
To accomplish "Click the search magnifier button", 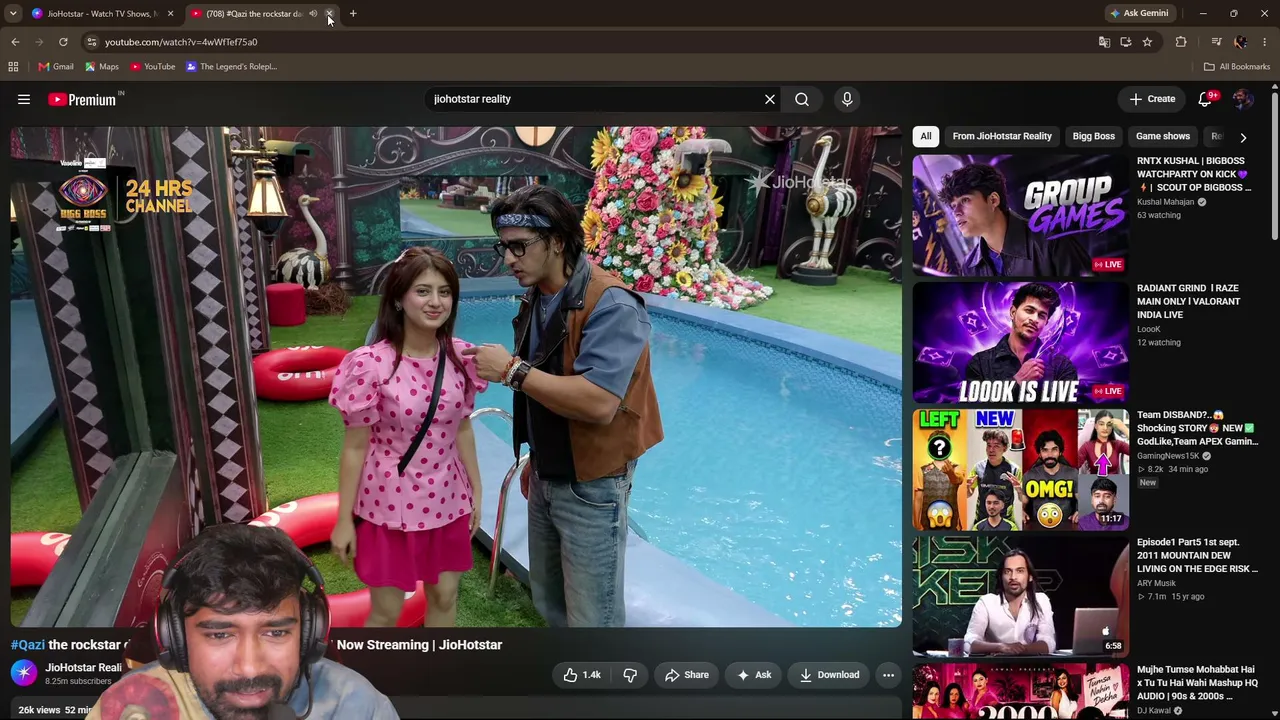I will coord(802,99).
